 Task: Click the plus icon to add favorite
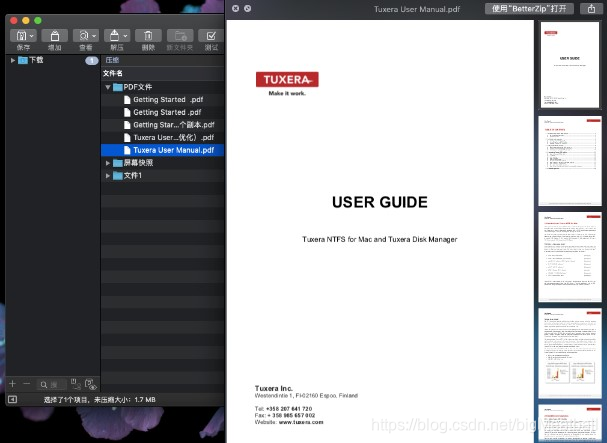12,383
